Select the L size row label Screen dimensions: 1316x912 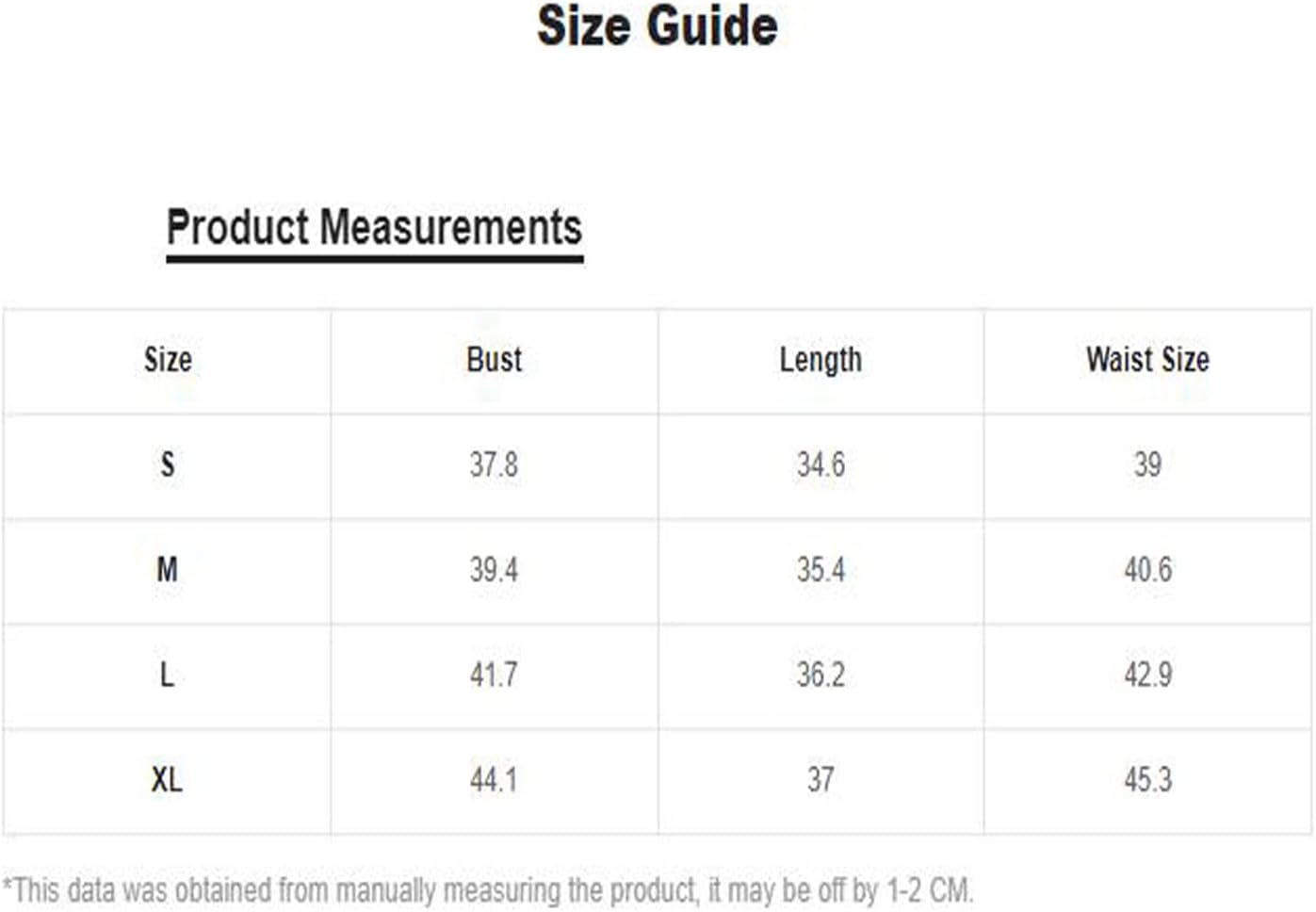(167, 675)
